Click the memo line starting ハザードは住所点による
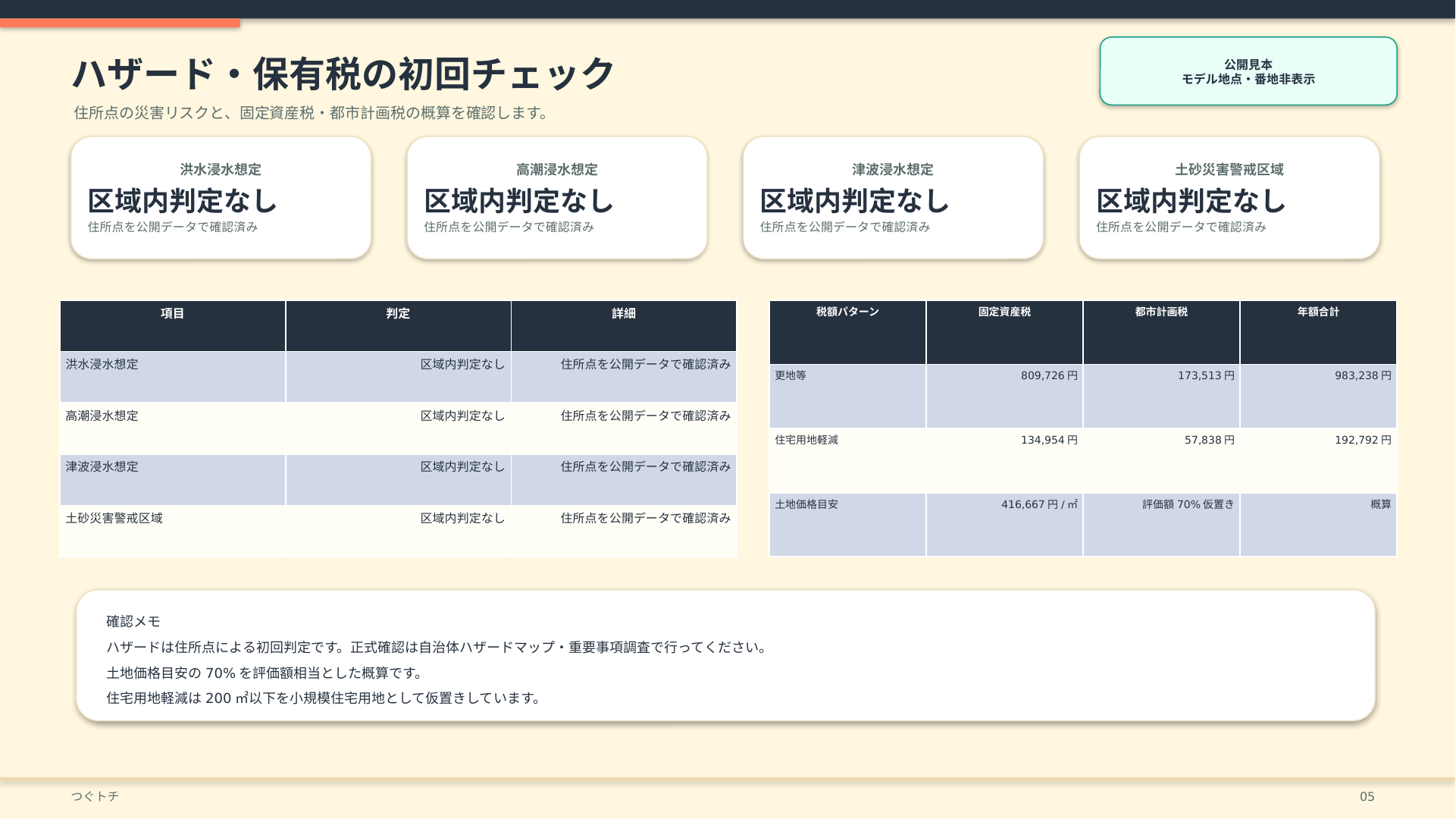This screenshot has height=819, width=1456. point(438,648)
